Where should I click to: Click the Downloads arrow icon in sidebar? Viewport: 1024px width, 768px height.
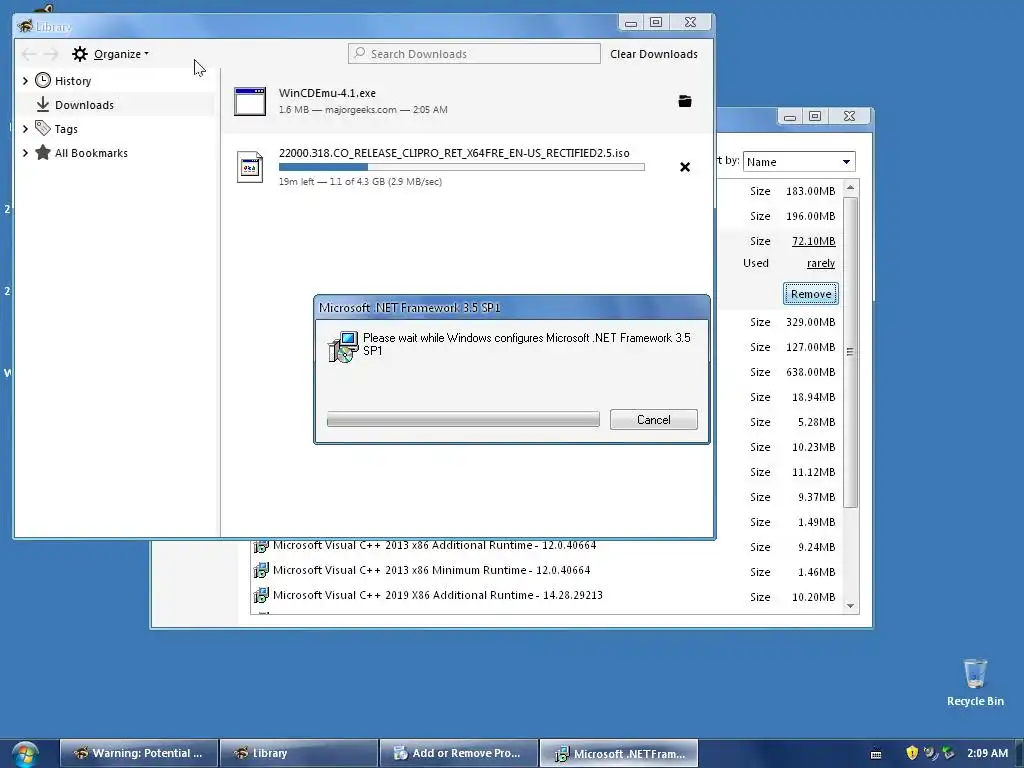pyautogui.click(x=42, y=104)
